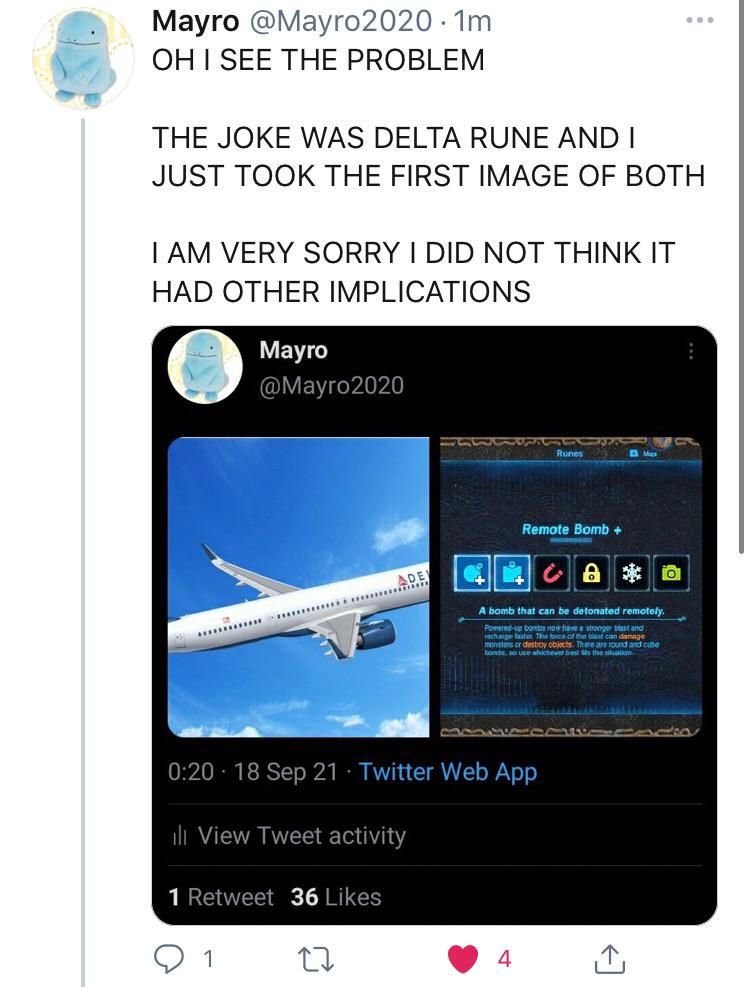Select the magnet Magnesis rune icon

coord(551,572)
